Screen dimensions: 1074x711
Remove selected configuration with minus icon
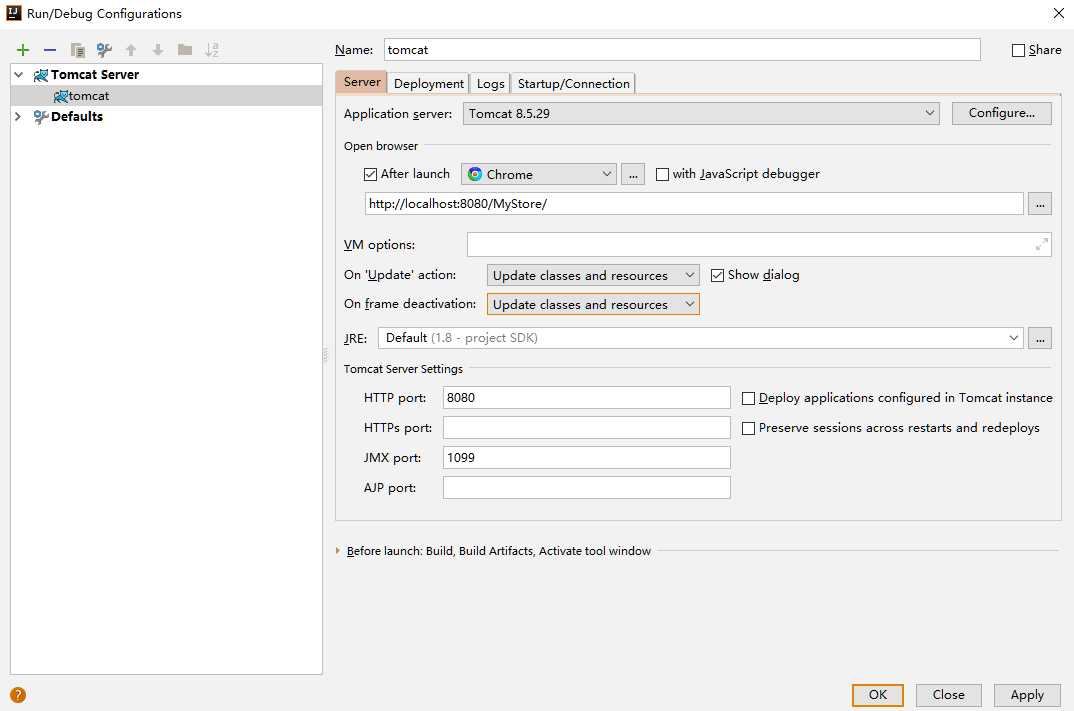click(x=50, y=50)
